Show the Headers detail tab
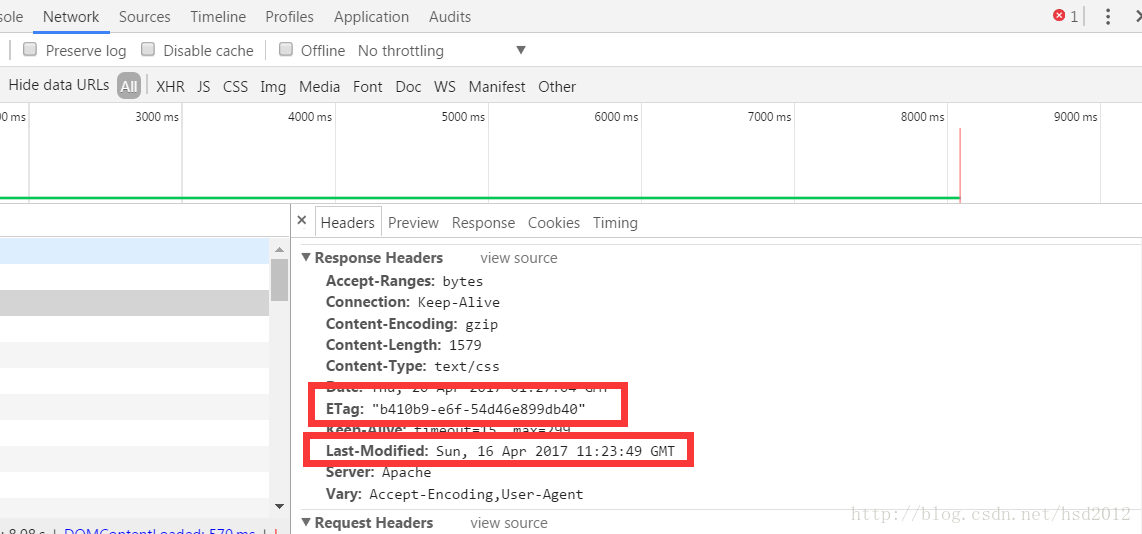1142x534 pixels. 347,222
